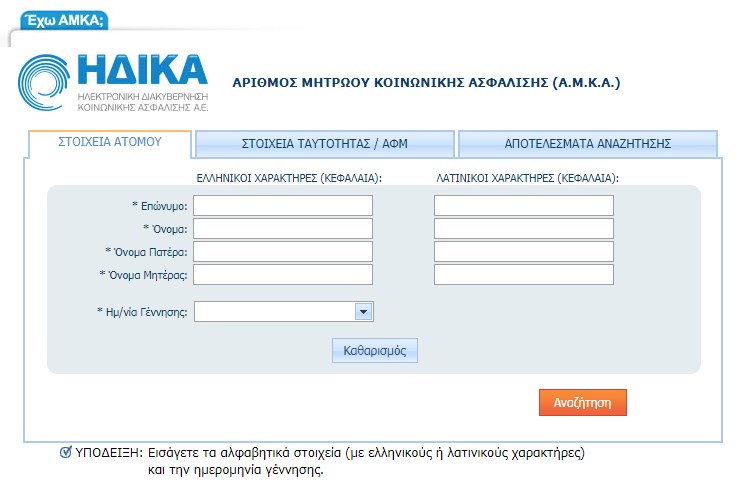Screen dimensions: 737x485
Task: Focus the Greek Όνομα input field
Action: 283,229
